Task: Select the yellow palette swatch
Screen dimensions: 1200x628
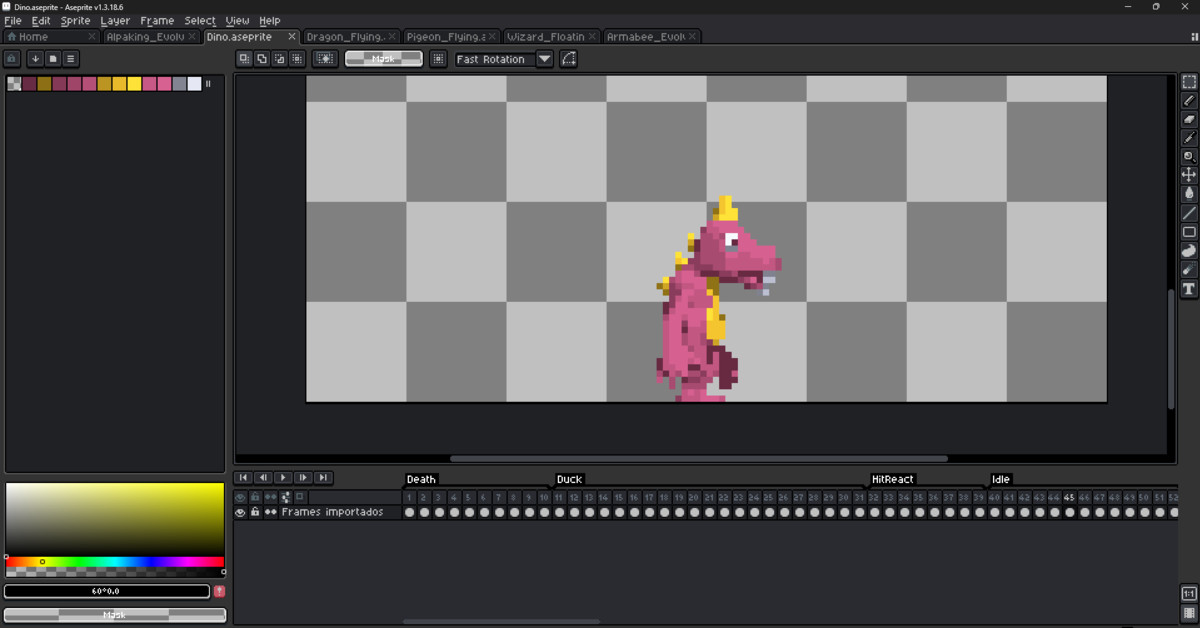Action: point(134,84)
